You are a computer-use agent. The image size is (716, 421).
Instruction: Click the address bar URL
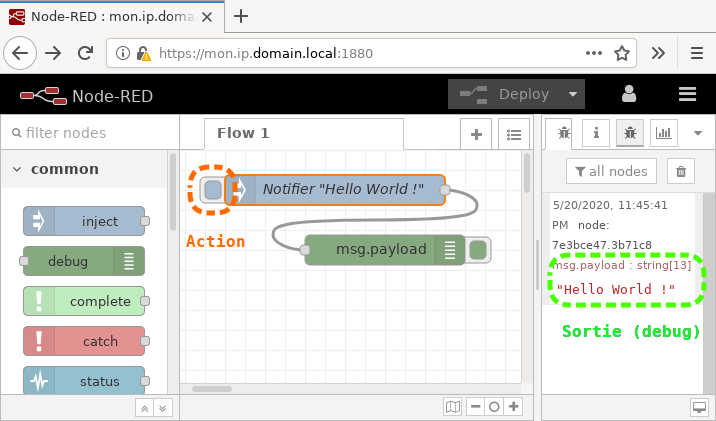pyautogui.click(x=266, y=53)
